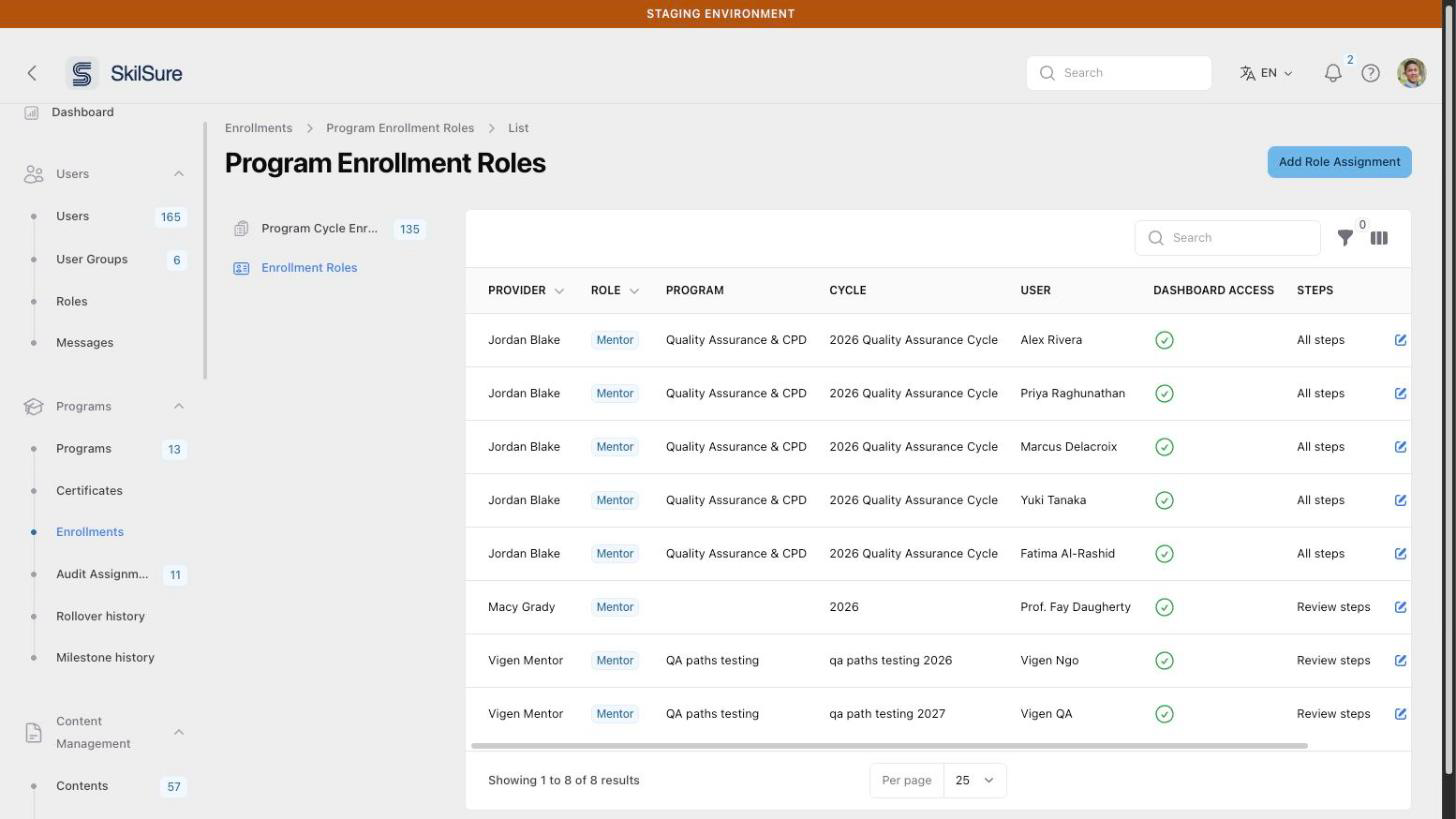Click Mentor badge in Macy Grady row
Screen dimensions: 1456x819
(x=615, y=607)
